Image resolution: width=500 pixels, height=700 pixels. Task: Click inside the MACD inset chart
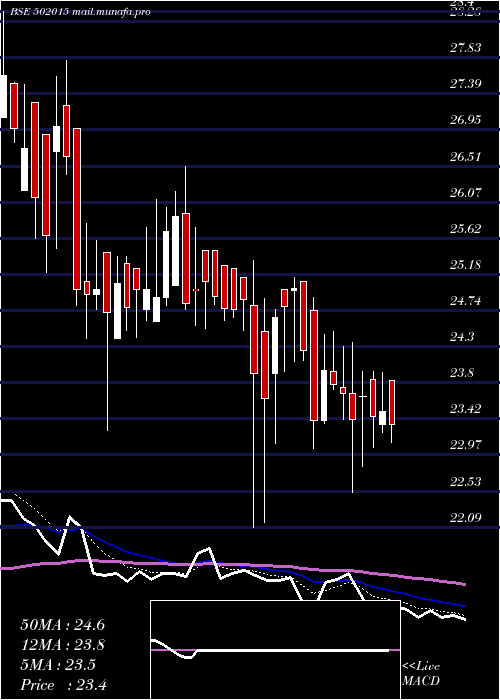click(275, 650)
